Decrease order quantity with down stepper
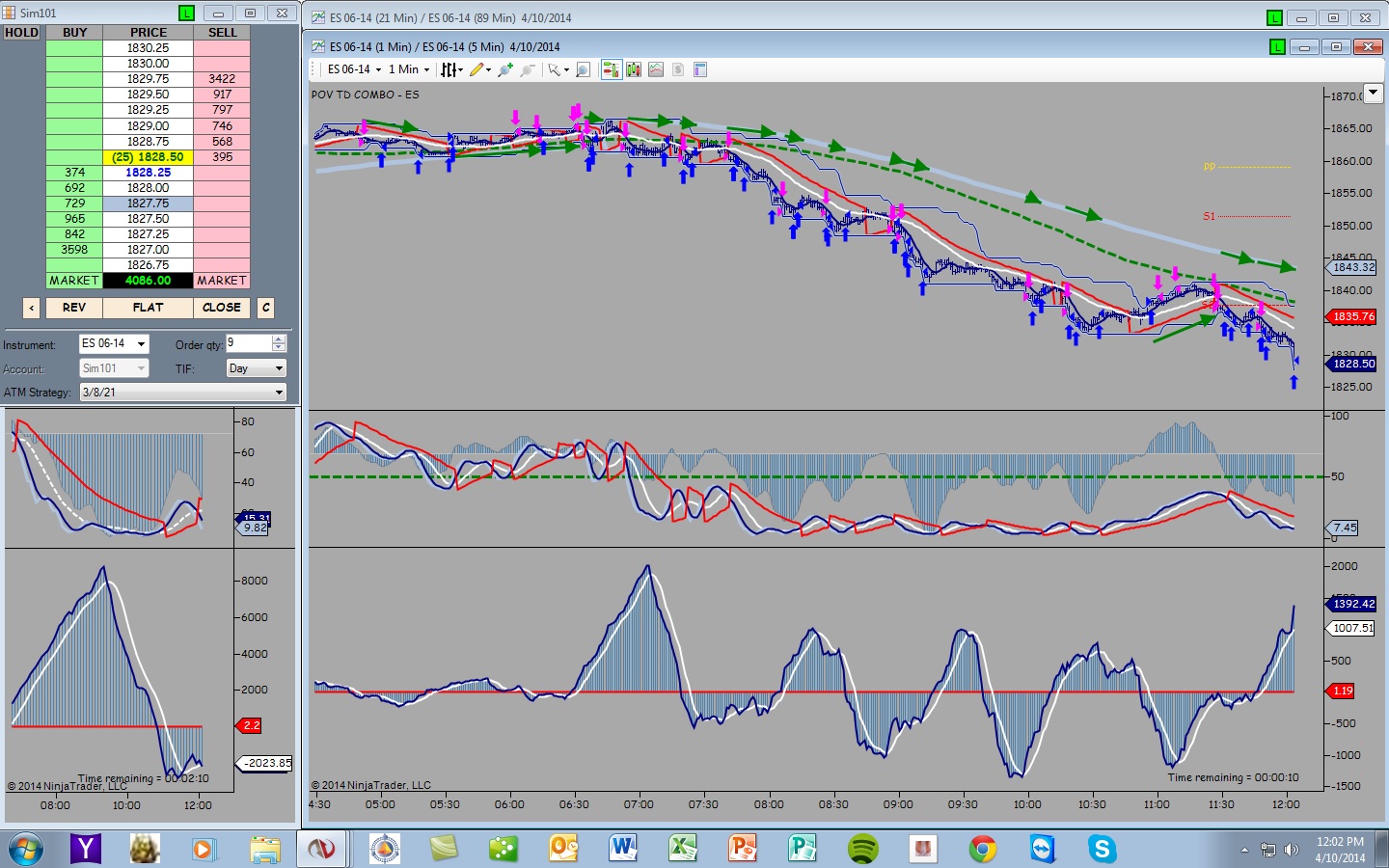 coord(279,348)
